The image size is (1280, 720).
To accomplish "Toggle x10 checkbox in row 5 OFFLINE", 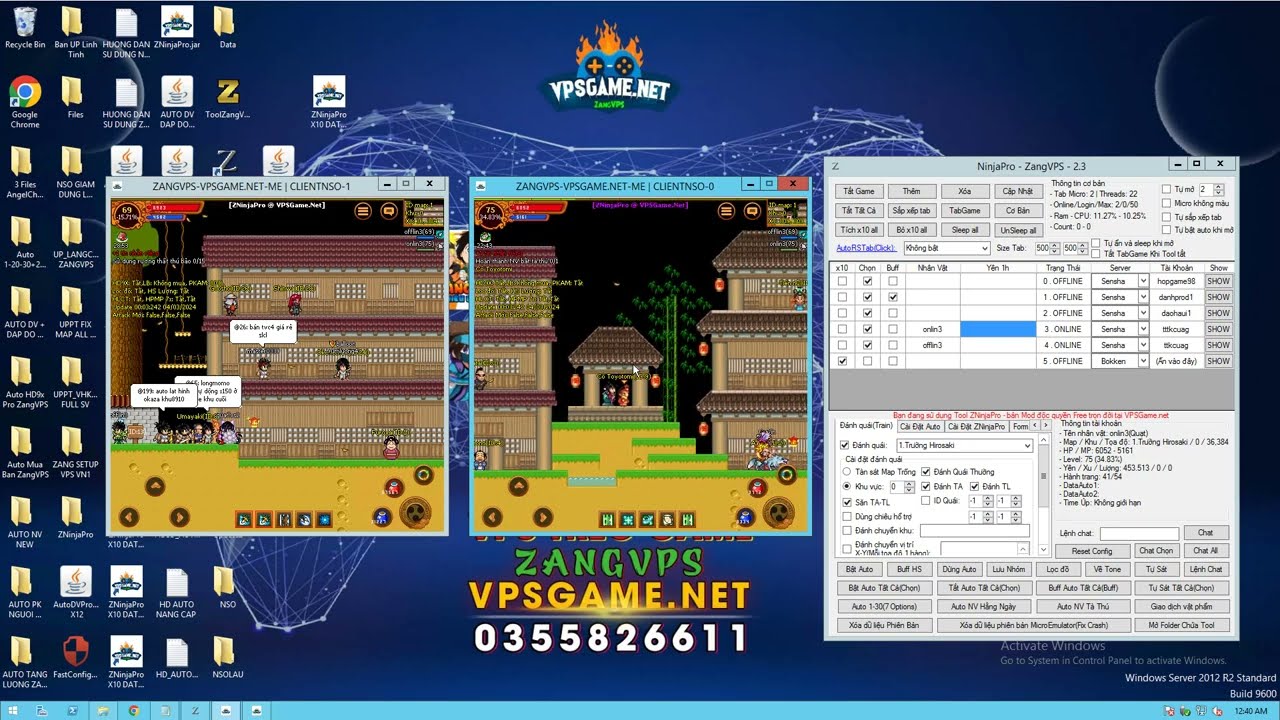I will click(842, 361).
